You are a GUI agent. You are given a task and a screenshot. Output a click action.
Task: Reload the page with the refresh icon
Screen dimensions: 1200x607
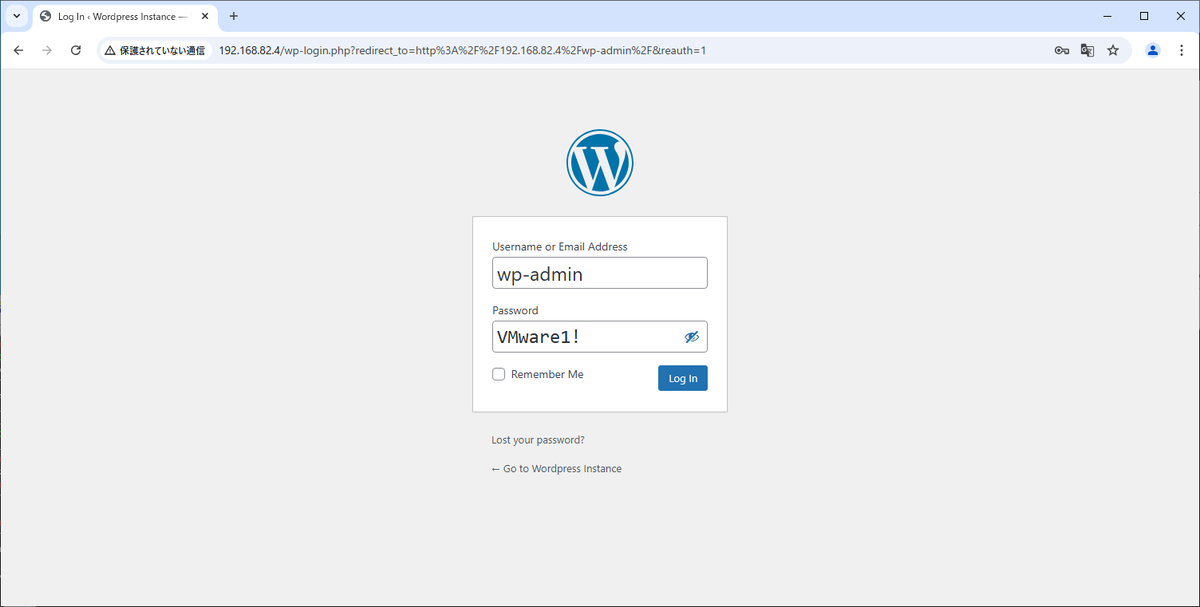[76, 50]
